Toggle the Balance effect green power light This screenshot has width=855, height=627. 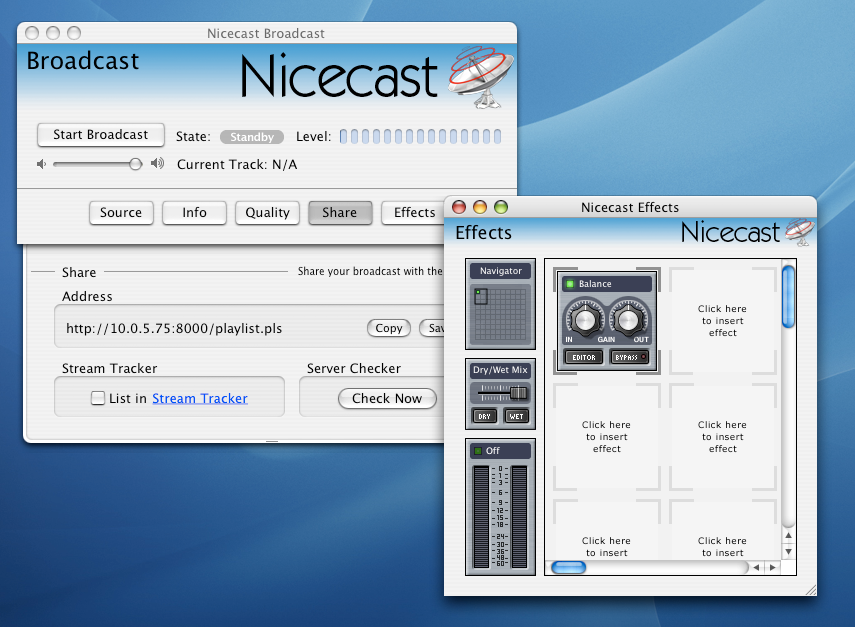pyautogui.click(x=570, y=284)
